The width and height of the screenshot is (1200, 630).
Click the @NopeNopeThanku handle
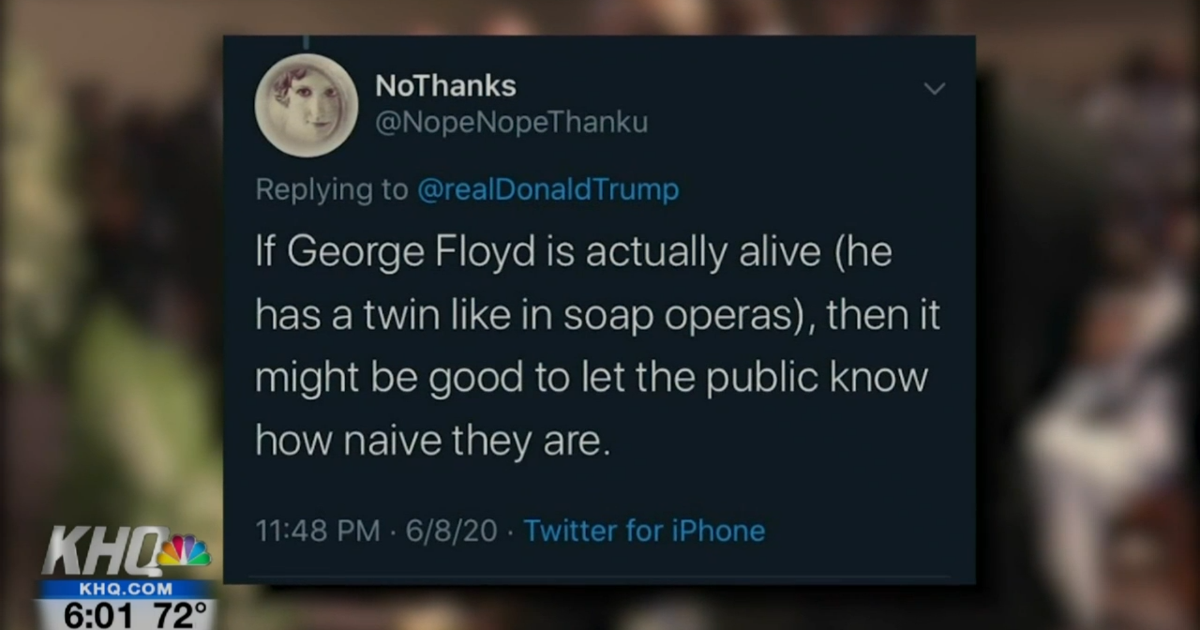511,123
